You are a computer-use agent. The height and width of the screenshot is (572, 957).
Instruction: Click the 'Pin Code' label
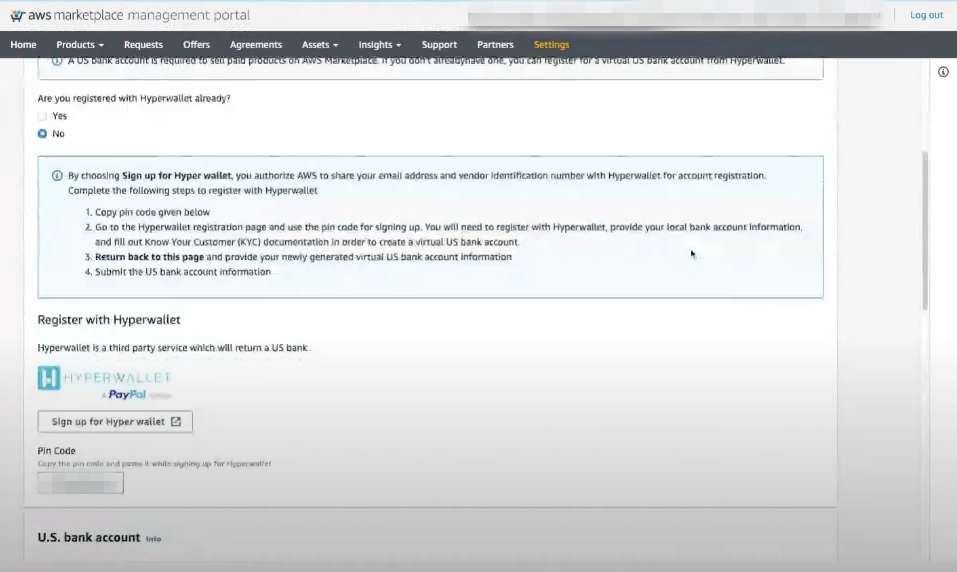(x=56, y=451)
